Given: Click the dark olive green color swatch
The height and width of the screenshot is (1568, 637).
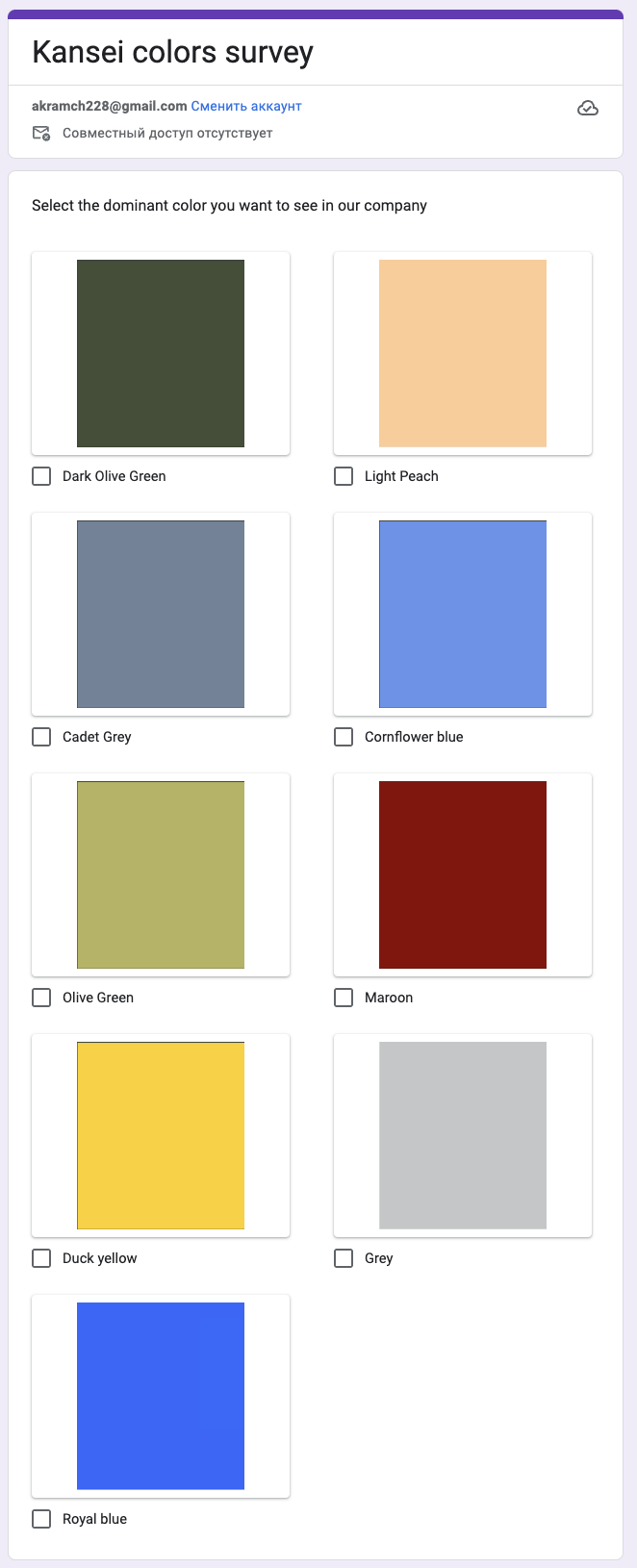Looking at the screenshot, I should click(x=161, y=353).
